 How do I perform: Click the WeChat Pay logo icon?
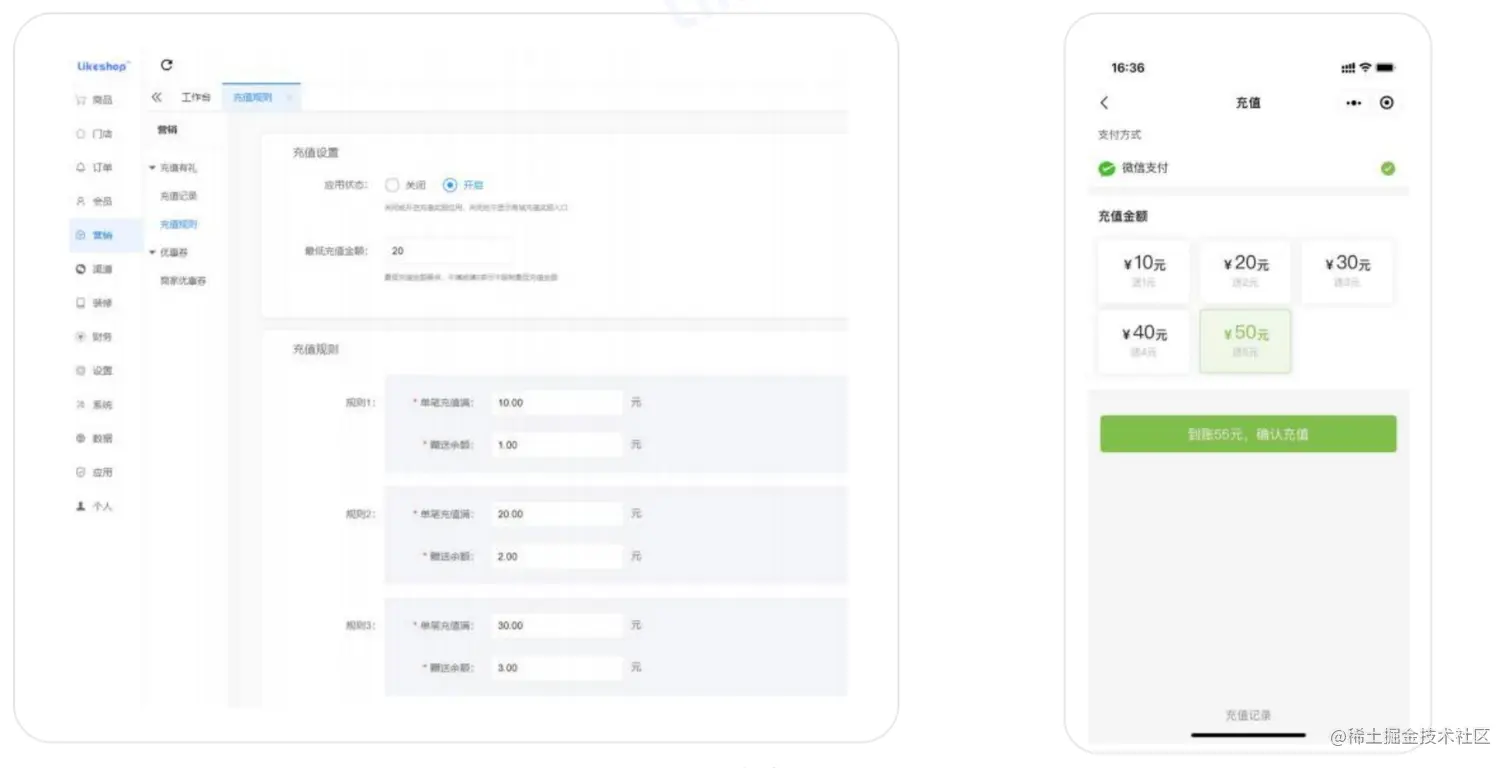click(1106, 168)
